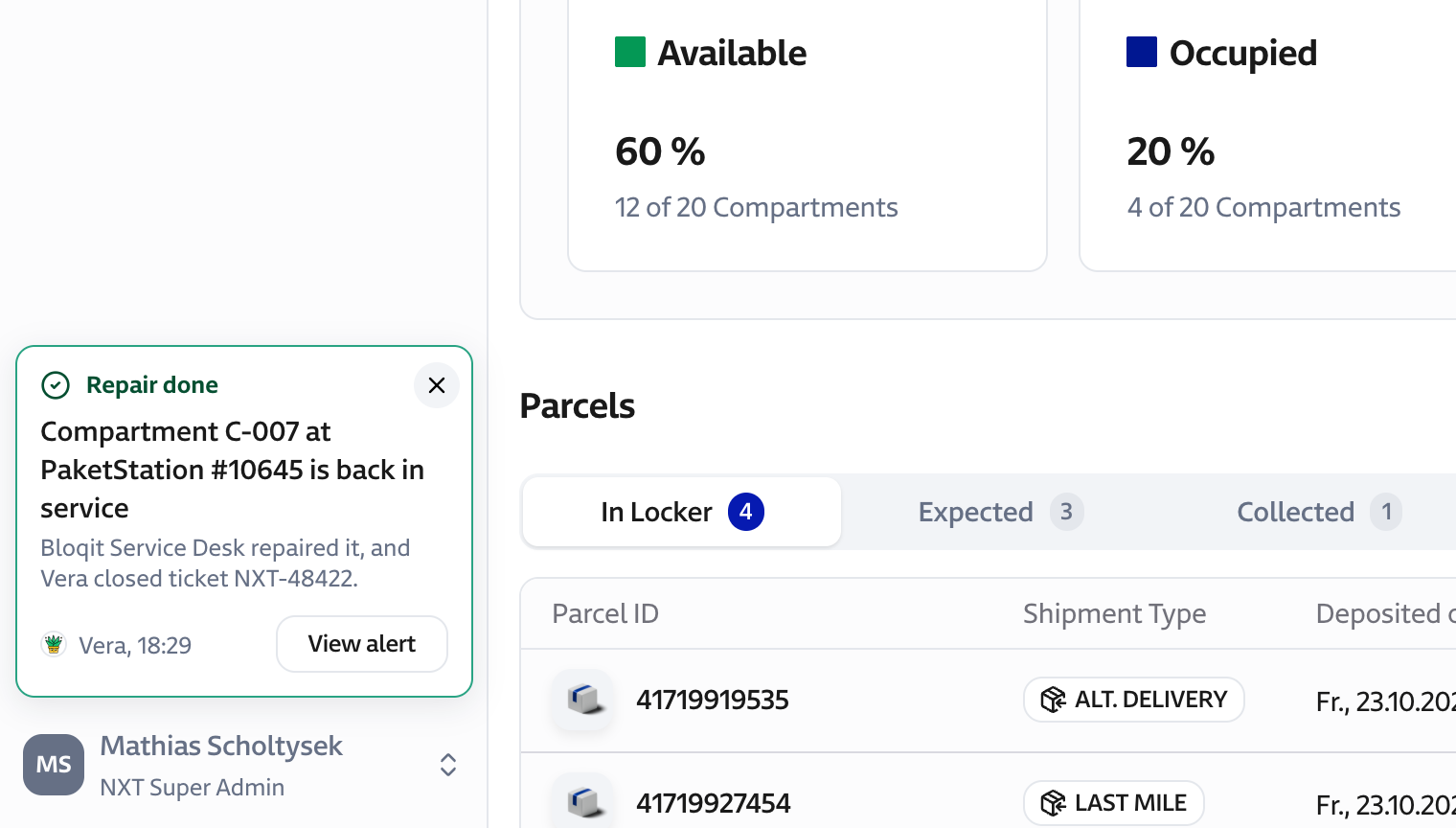1456x828 pixels.
Task: Click the Occupied card title
Action: [x=1243, y=53]
